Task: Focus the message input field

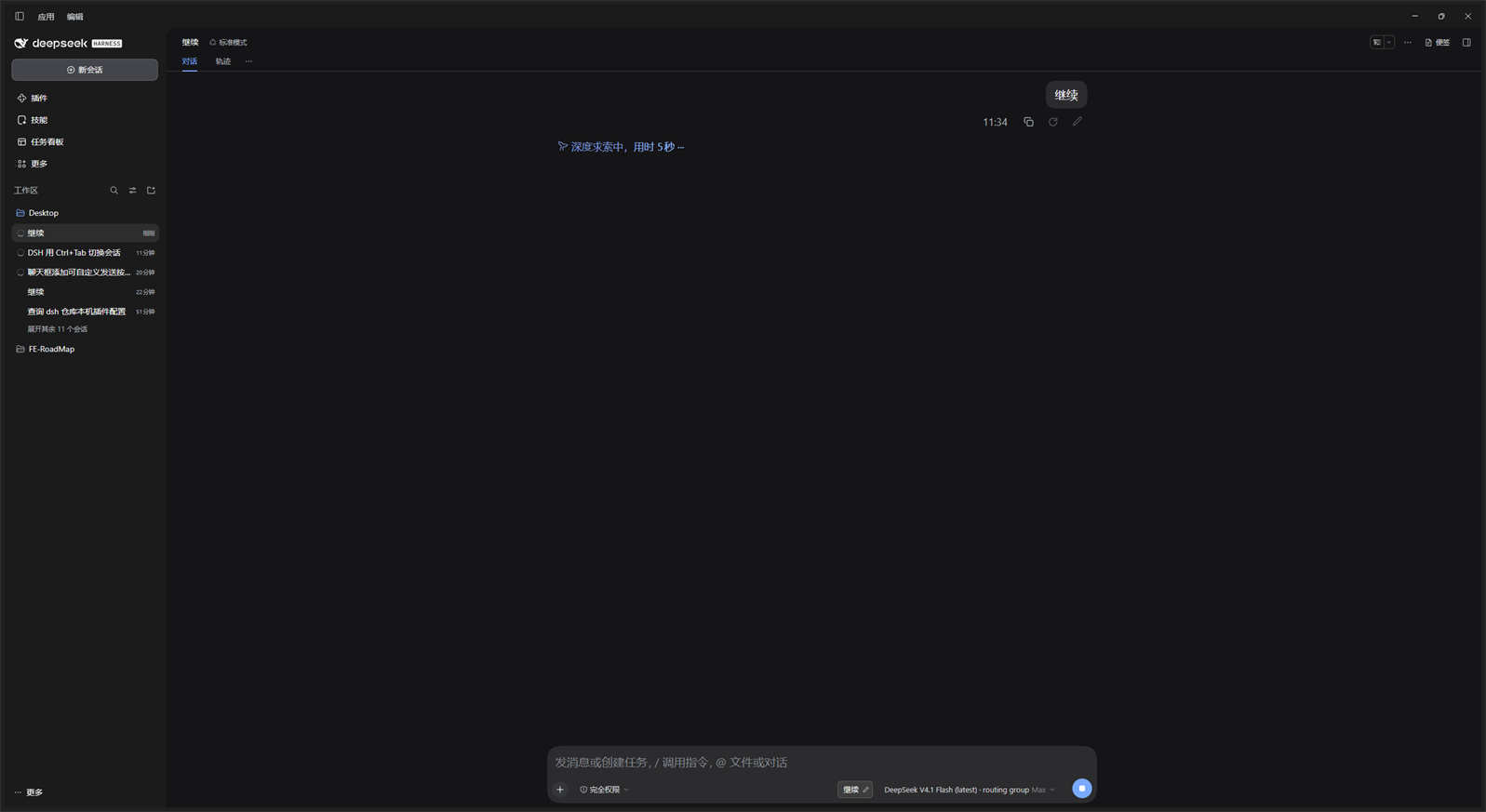Action: (821, 763)
